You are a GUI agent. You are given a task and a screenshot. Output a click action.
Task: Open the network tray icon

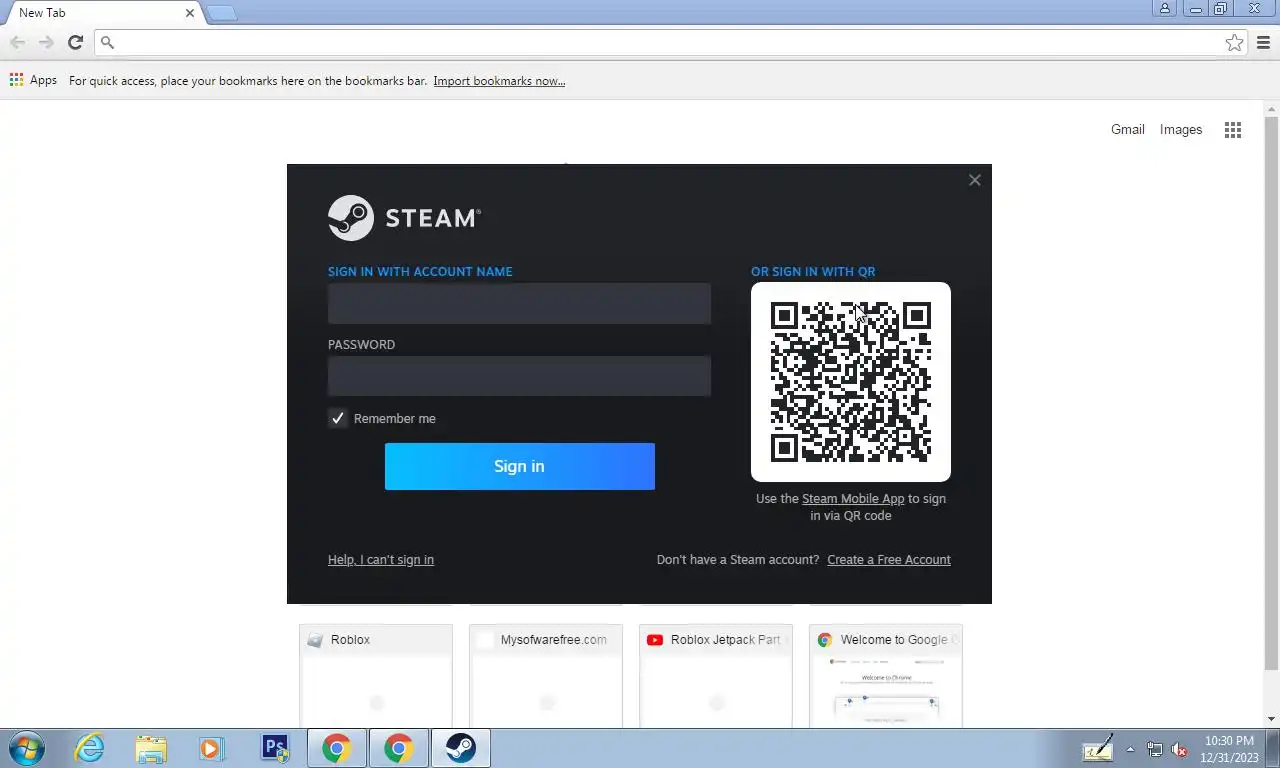[1155, 749]
